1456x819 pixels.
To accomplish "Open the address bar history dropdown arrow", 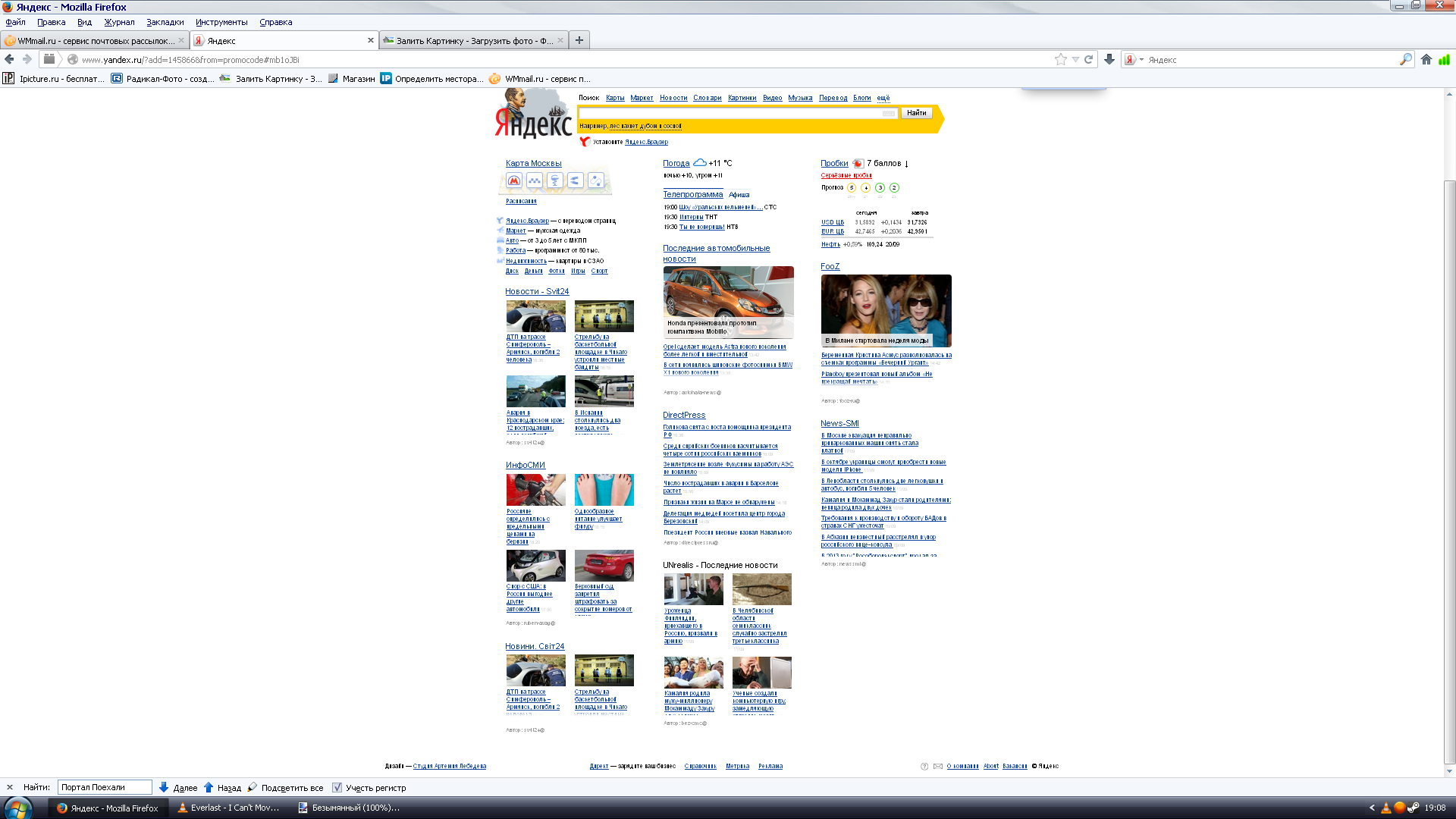I will tap(1075, 59).
